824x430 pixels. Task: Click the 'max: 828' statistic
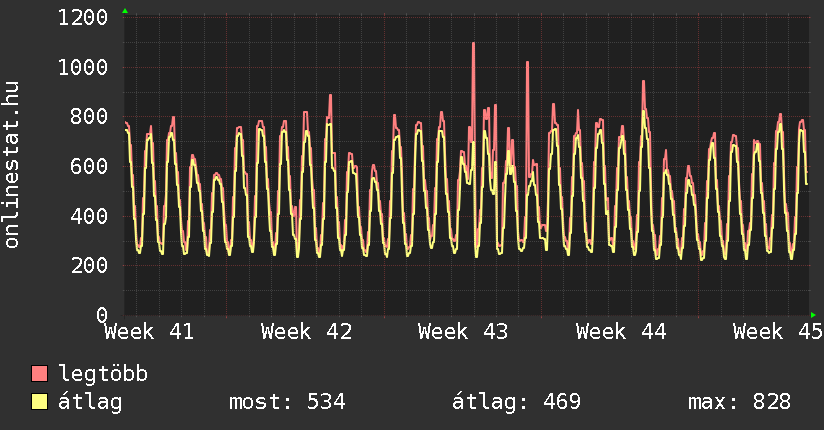tap(739, 402)
